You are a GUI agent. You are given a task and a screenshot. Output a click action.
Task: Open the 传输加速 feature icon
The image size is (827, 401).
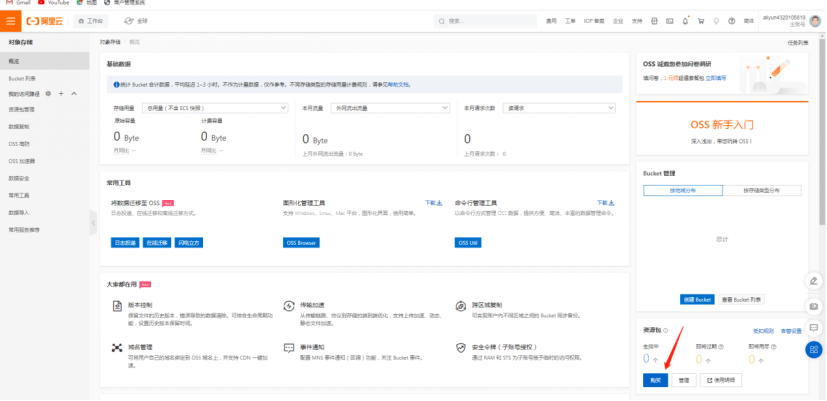[289, 306]
